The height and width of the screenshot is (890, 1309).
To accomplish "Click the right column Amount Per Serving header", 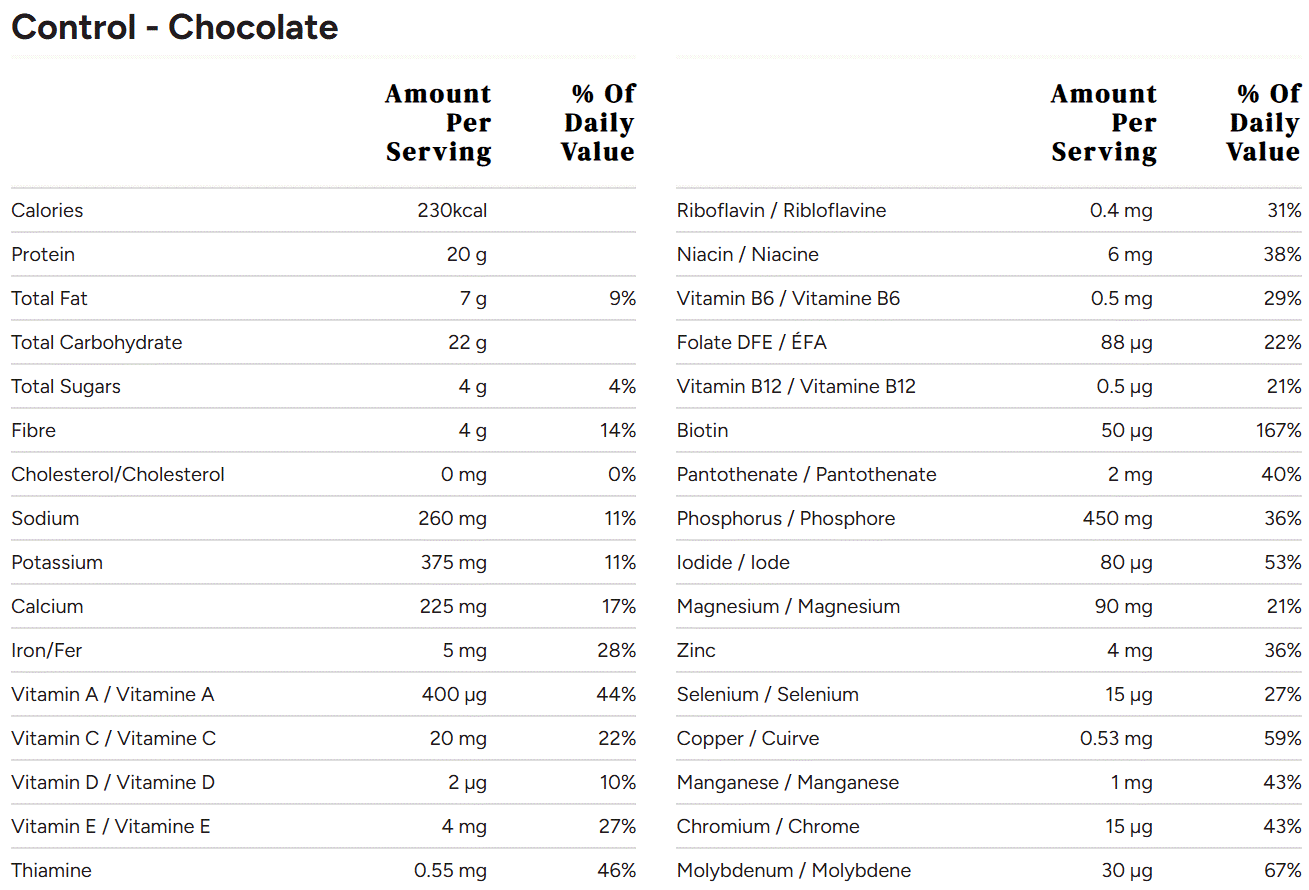I will 1104,123.
